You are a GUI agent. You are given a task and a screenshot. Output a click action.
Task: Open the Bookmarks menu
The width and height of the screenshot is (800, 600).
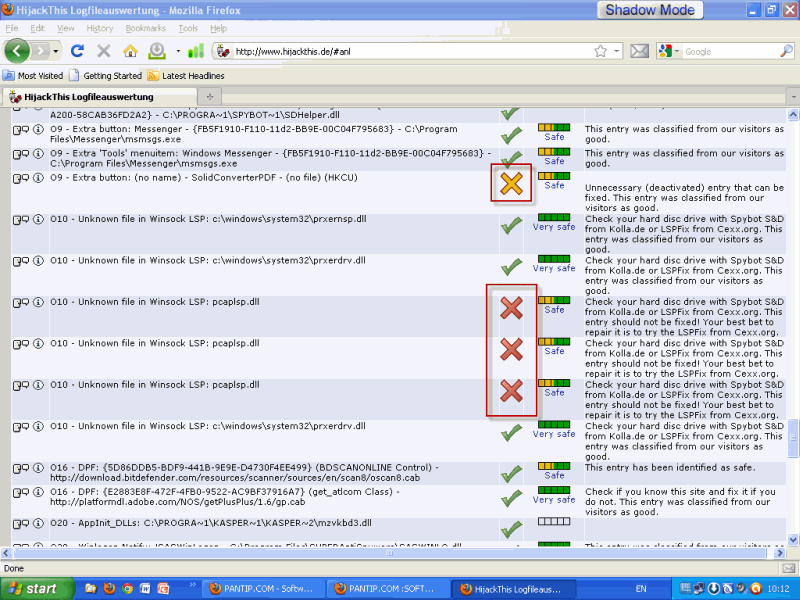pyautogui.click(x=145, y=28)
